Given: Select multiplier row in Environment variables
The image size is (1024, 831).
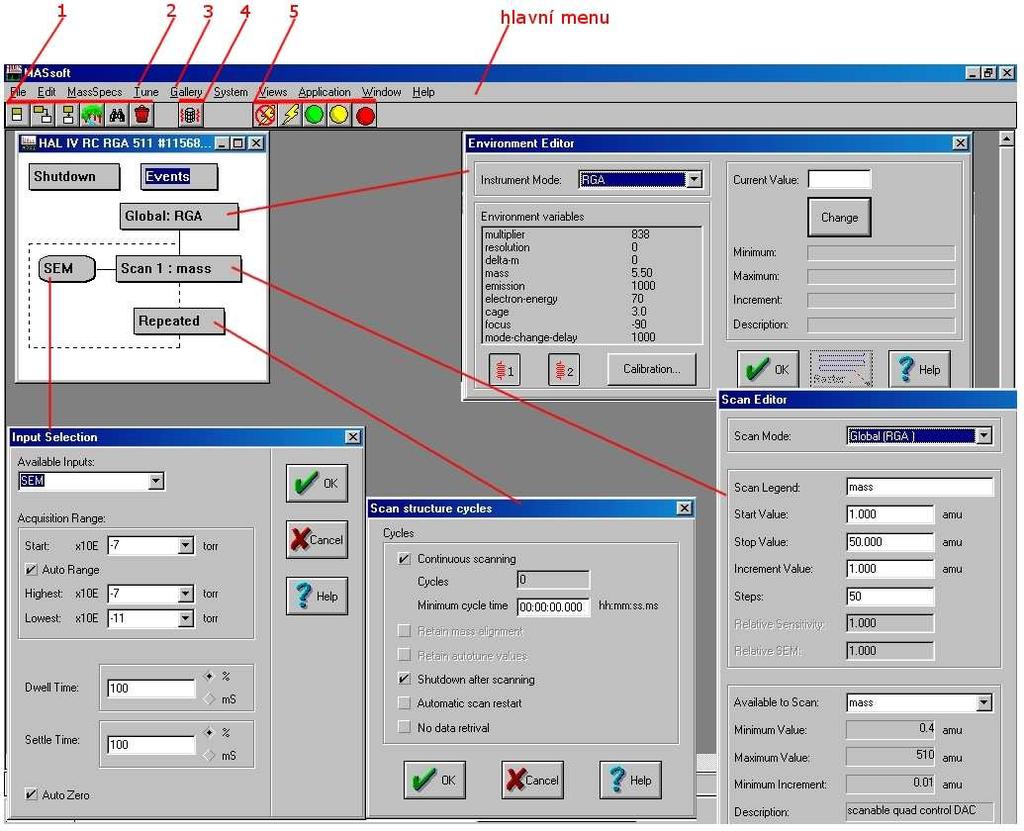Looking at the screenshot, I should point(592,235).
